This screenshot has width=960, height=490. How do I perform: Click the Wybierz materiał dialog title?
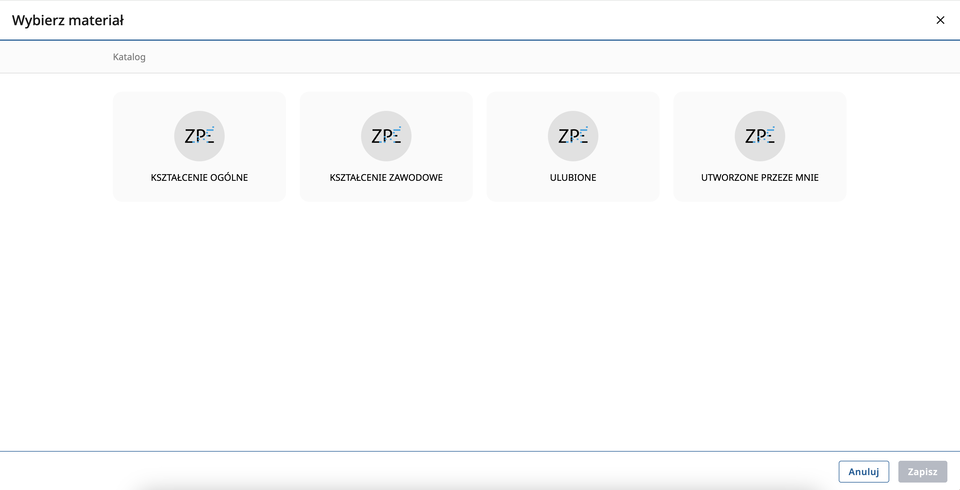pyautogui.click(x=68, y=20)
